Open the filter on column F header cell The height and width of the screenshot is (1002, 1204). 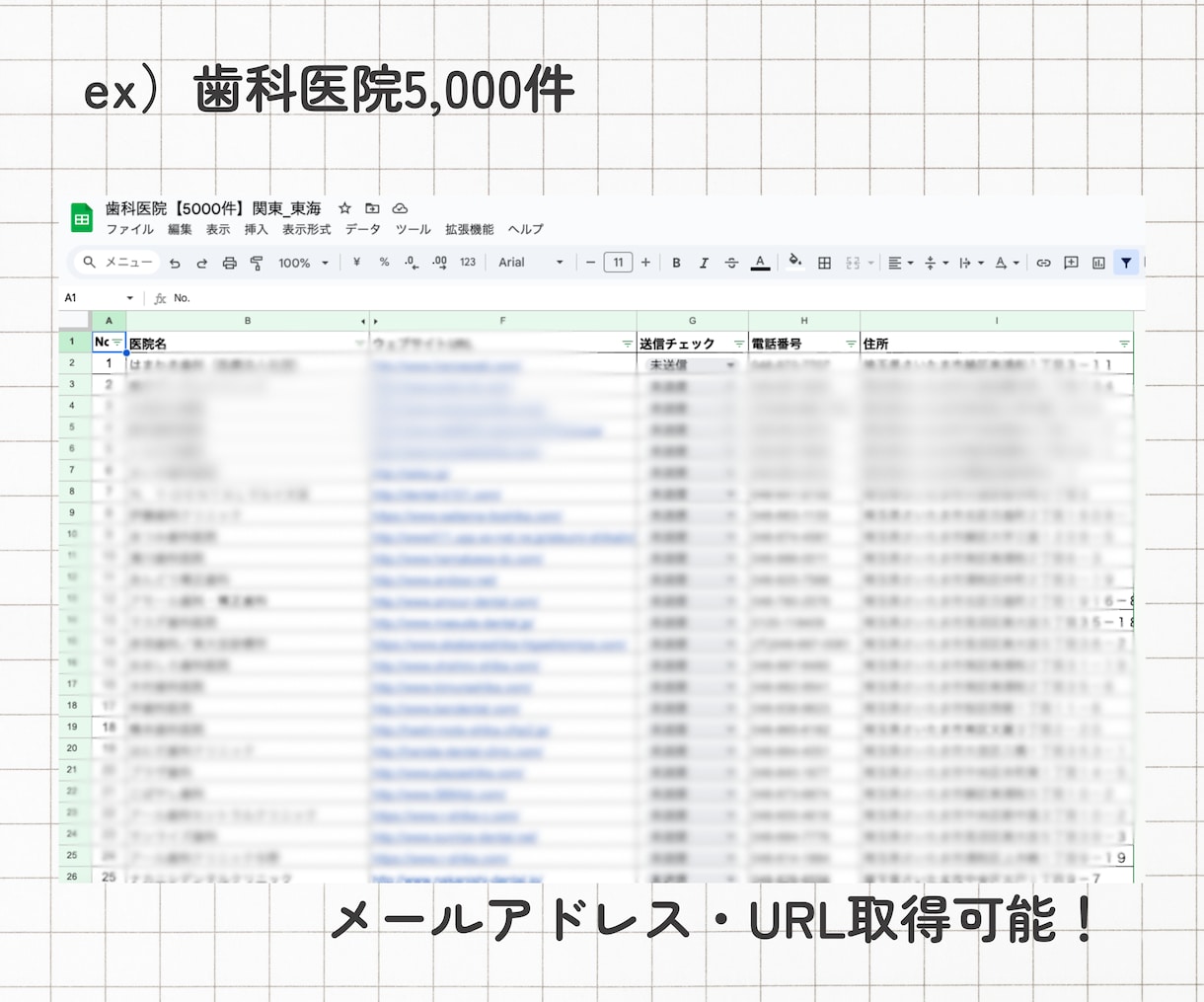coord(627,344)
